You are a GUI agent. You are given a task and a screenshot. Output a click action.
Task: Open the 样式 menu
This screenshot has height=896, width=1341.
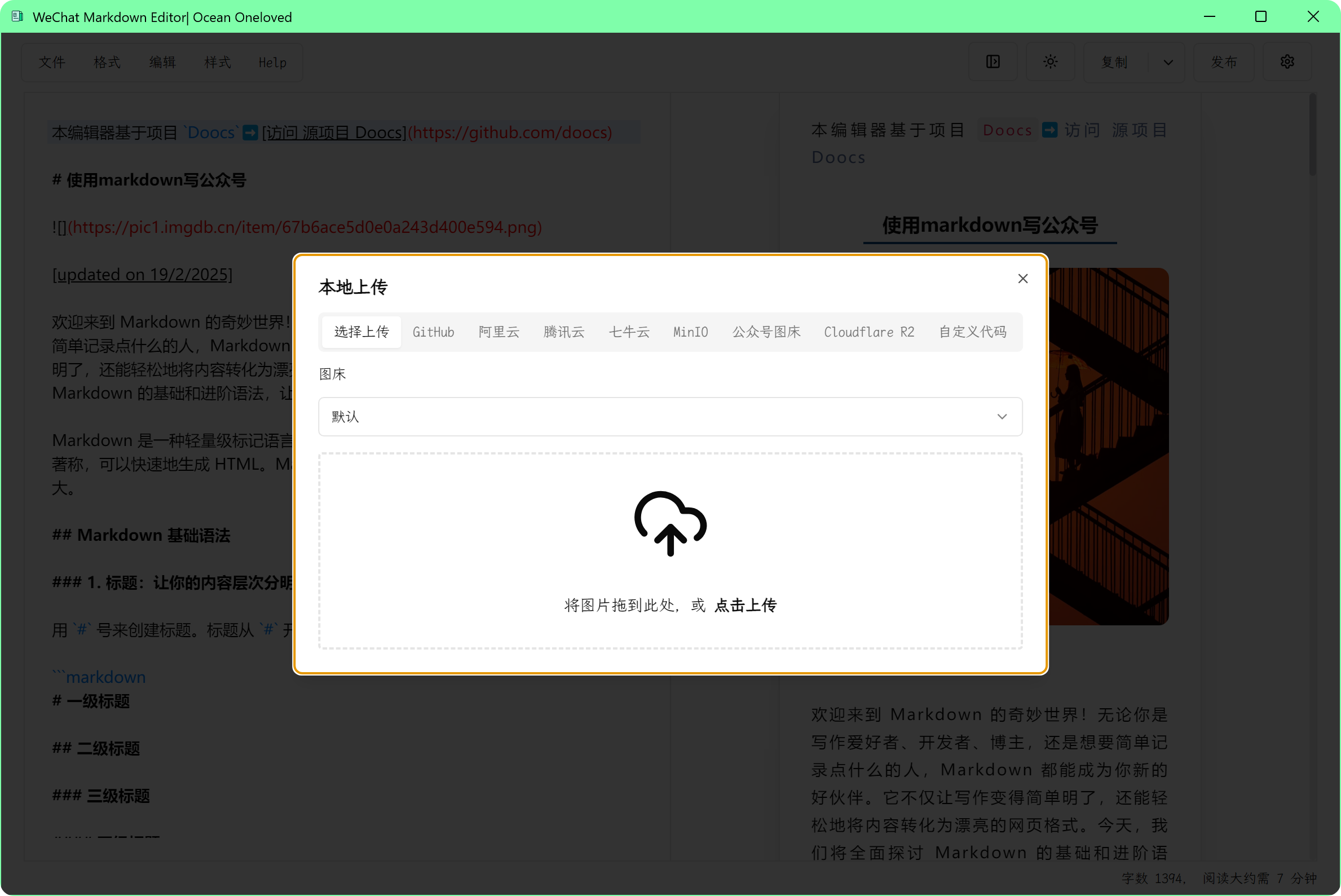pos(218,62)
